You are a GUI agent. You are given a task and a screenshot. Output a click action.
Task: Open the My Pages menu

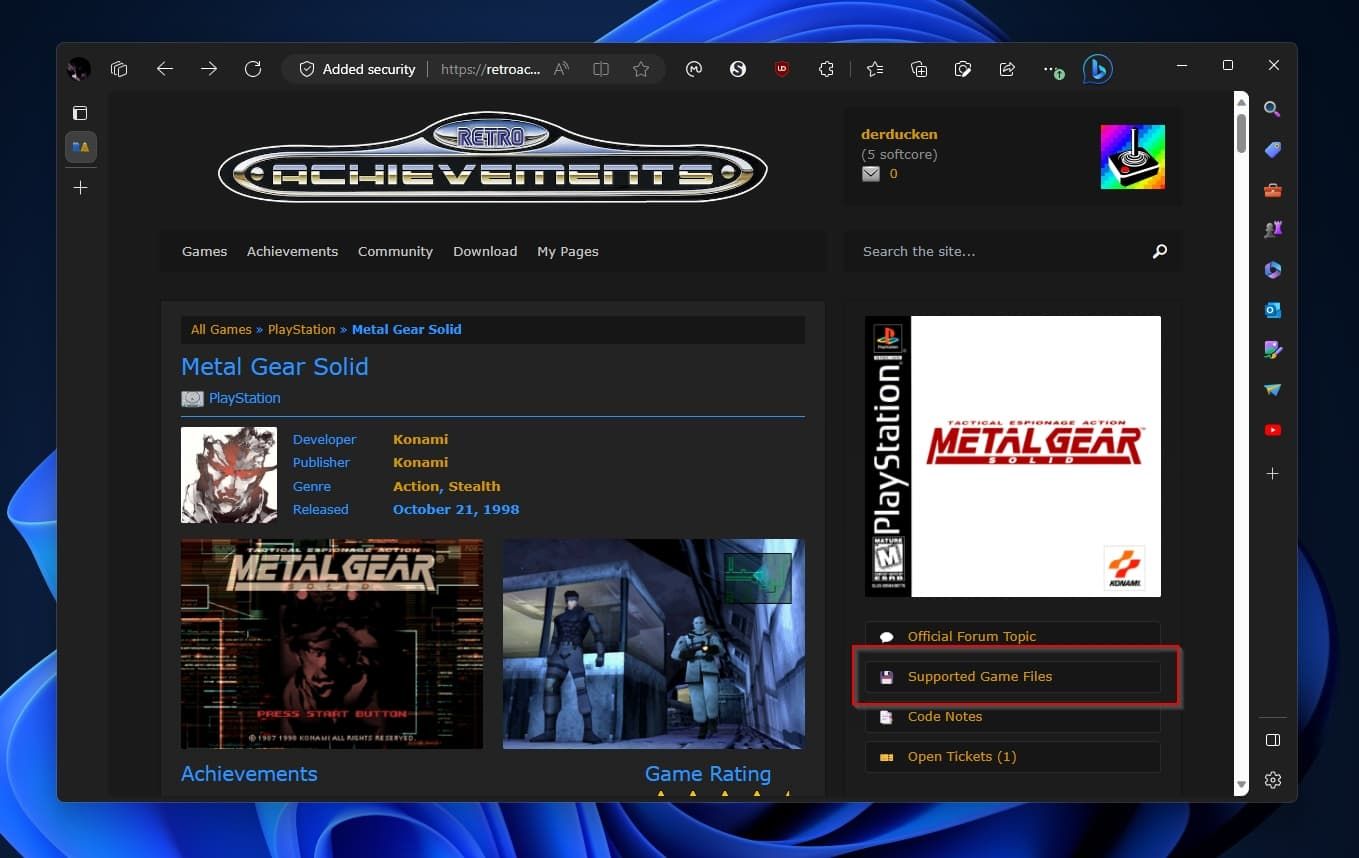[567, 252]
